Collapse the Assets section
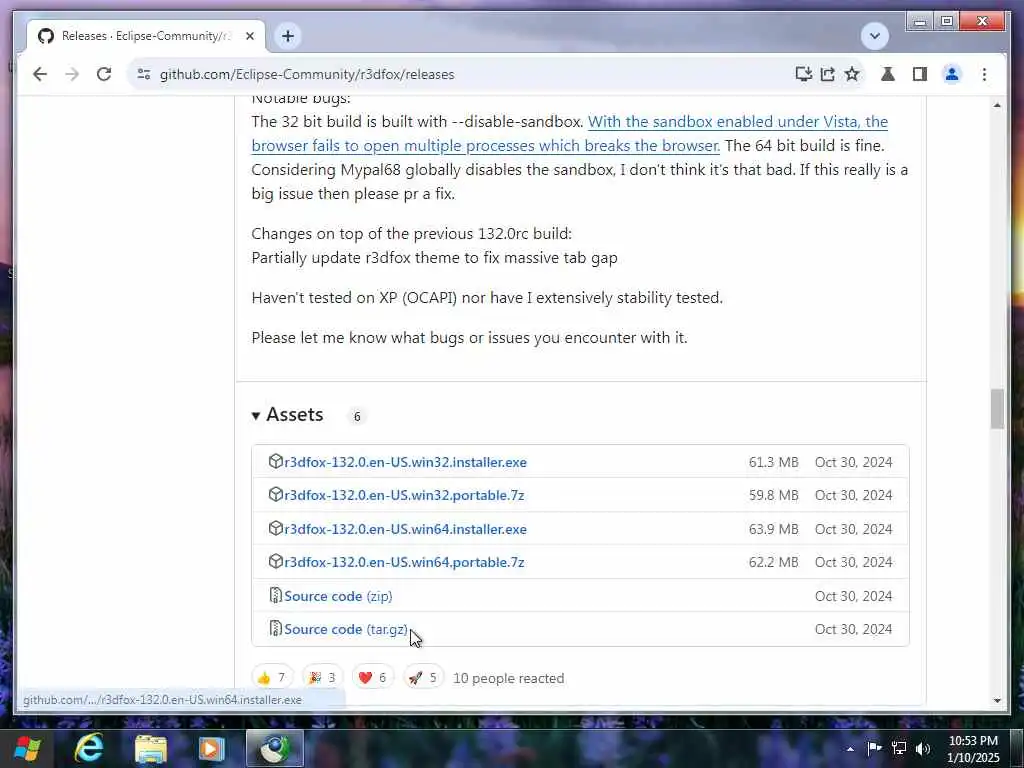Viewport: 1024px width, 768px height. click(x=287, y=415)
